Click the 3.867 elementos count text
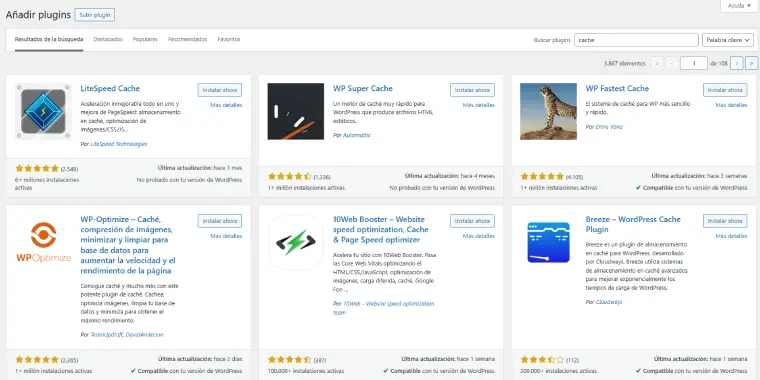 [x=625, y=63]
